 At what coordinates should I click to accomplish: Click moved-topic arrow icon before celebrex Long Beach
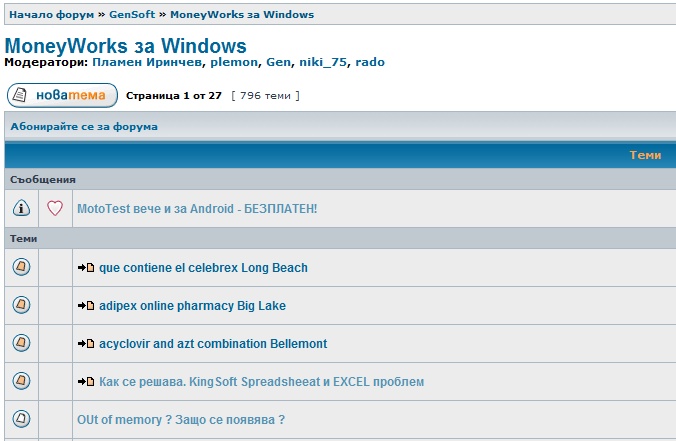[x=86, y=268]
